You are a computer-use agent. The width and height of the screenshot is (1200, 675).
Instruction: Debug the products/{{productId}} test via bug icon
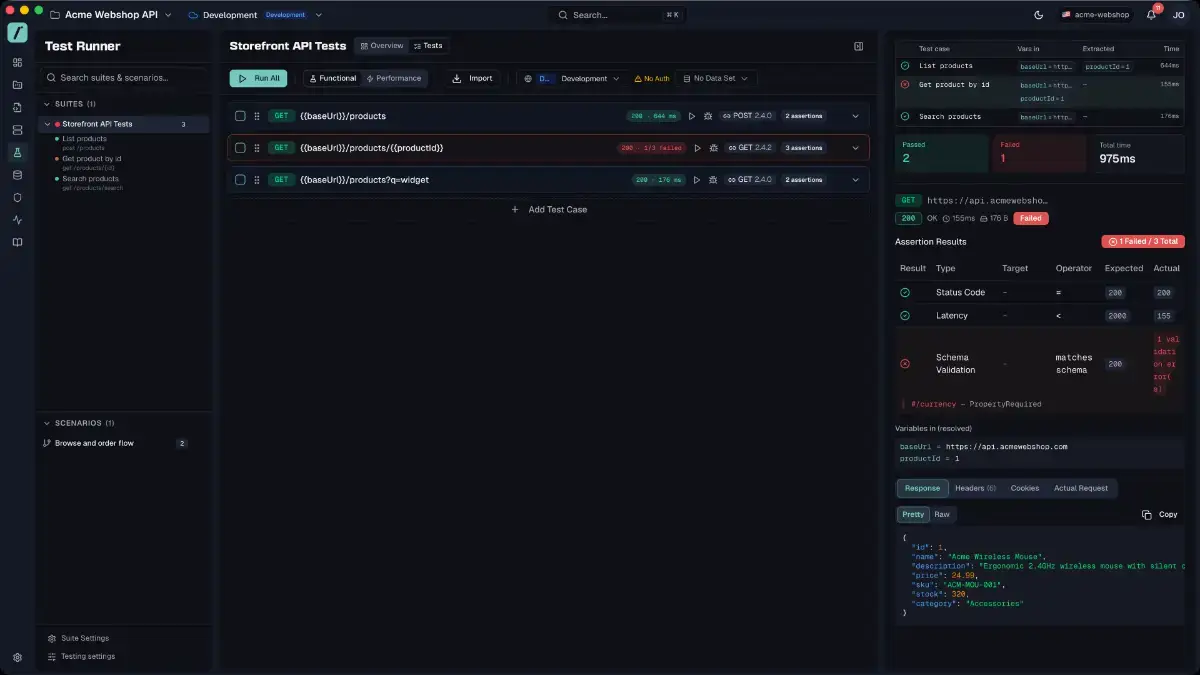[x=714, y=148]
